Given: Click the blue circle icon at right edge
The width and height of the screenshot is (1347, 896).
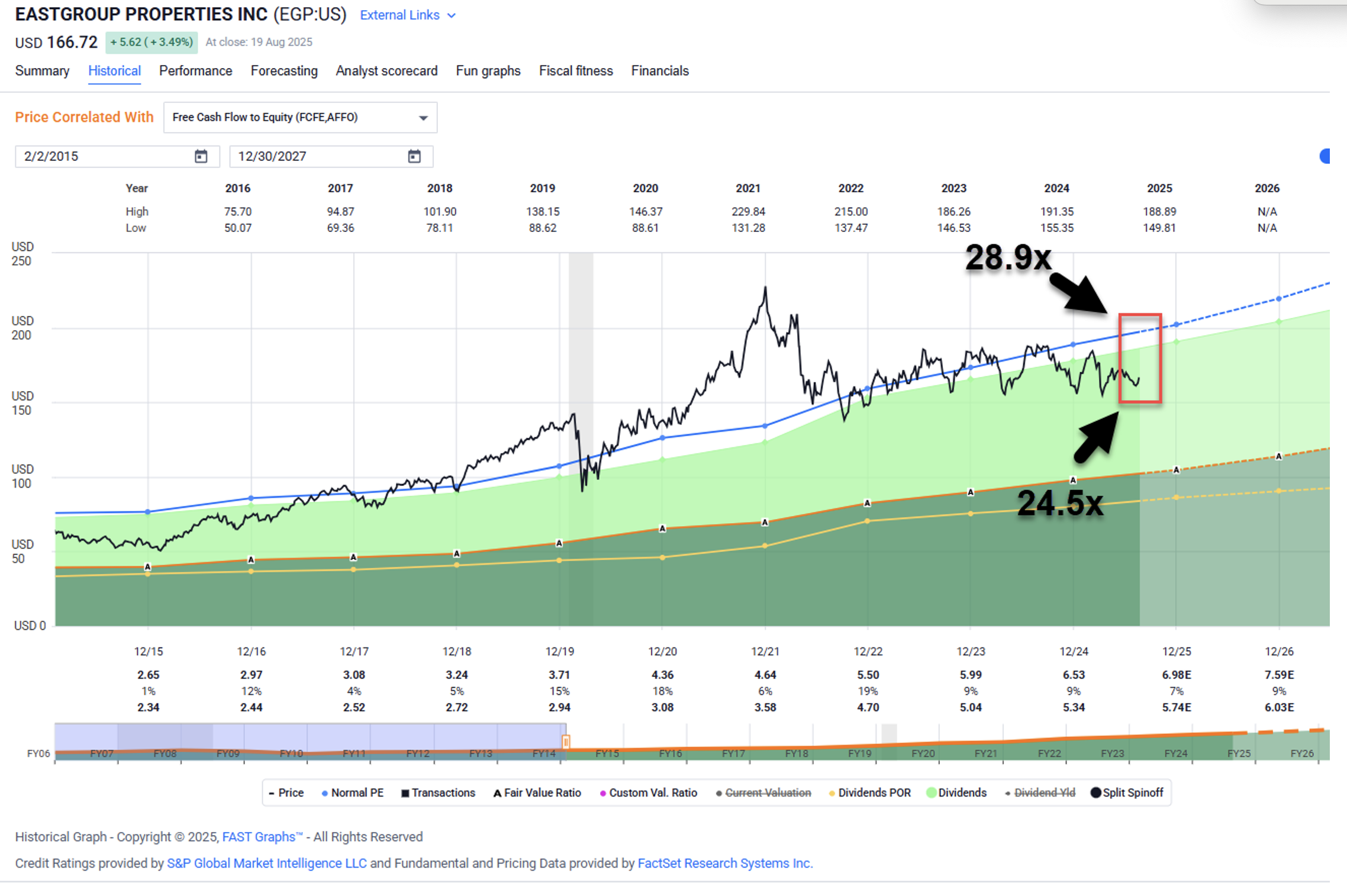Looking at the screenshot, I should [x=1325, y=156].
